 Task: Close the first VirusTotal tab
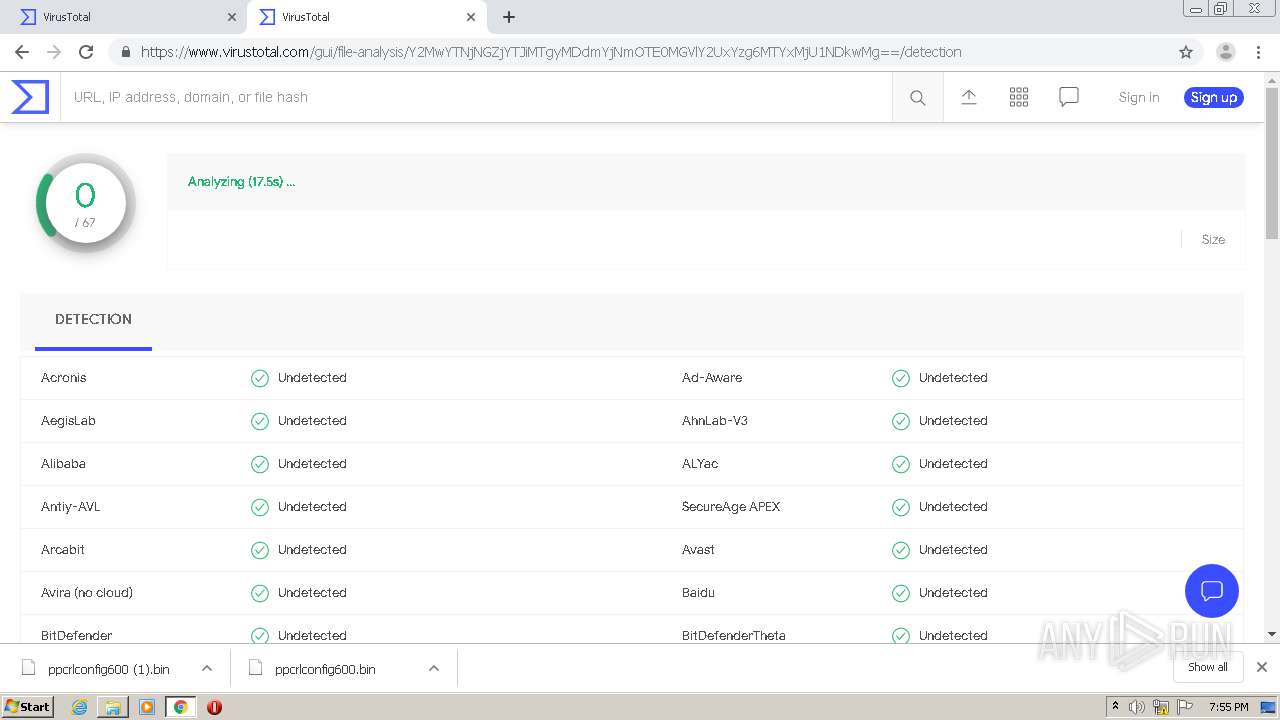click(x=232, y=17)
